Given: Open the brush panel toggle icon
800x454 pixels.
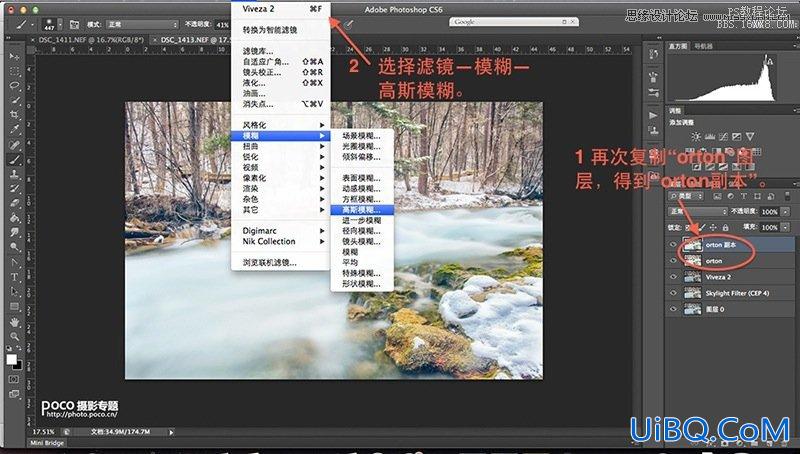Looking at the screenshot, I should [x=74, y=24].
